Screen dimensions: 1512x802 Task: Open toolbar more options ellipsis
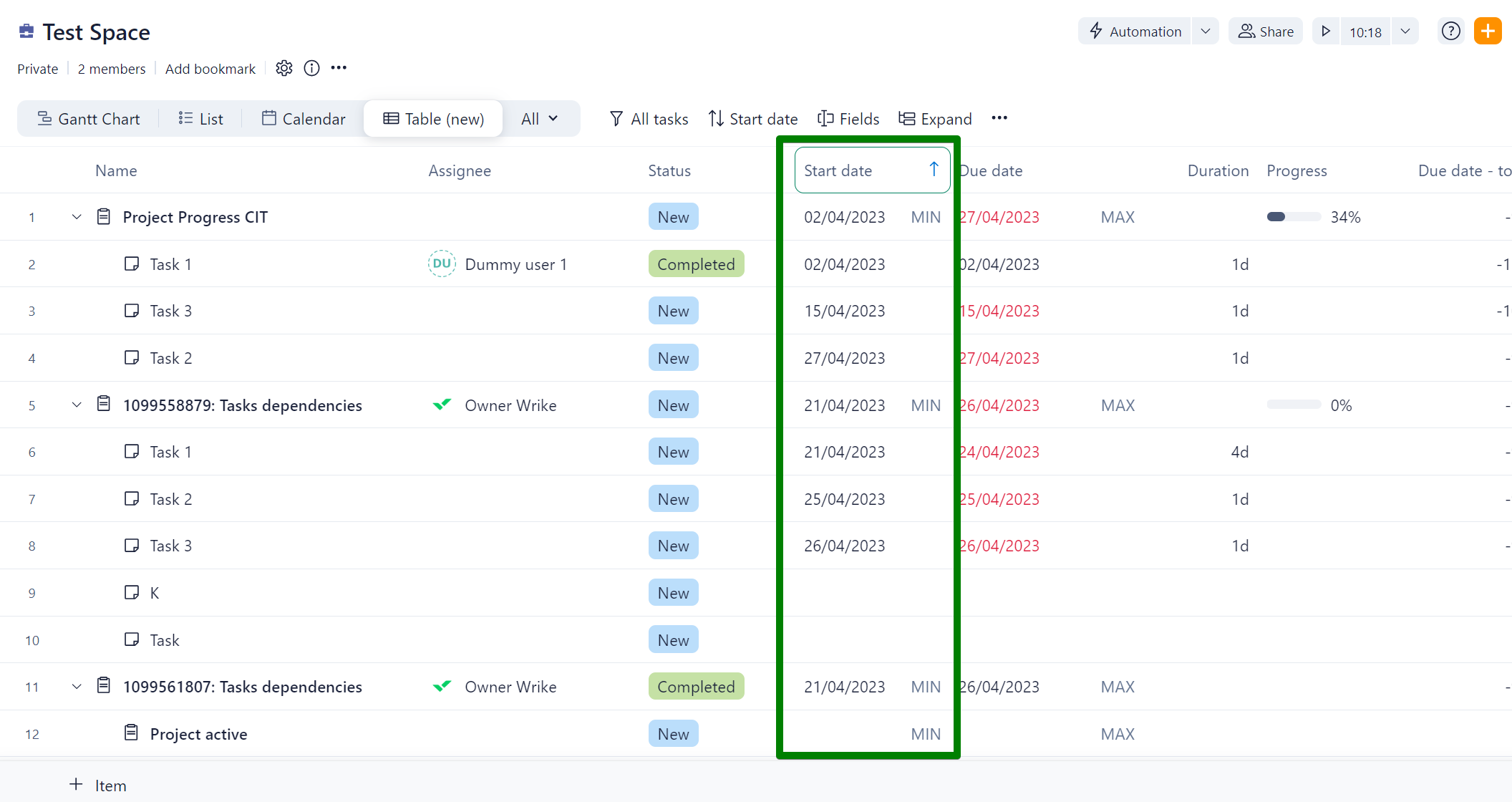pyautogui.click(x=999, y=118)
